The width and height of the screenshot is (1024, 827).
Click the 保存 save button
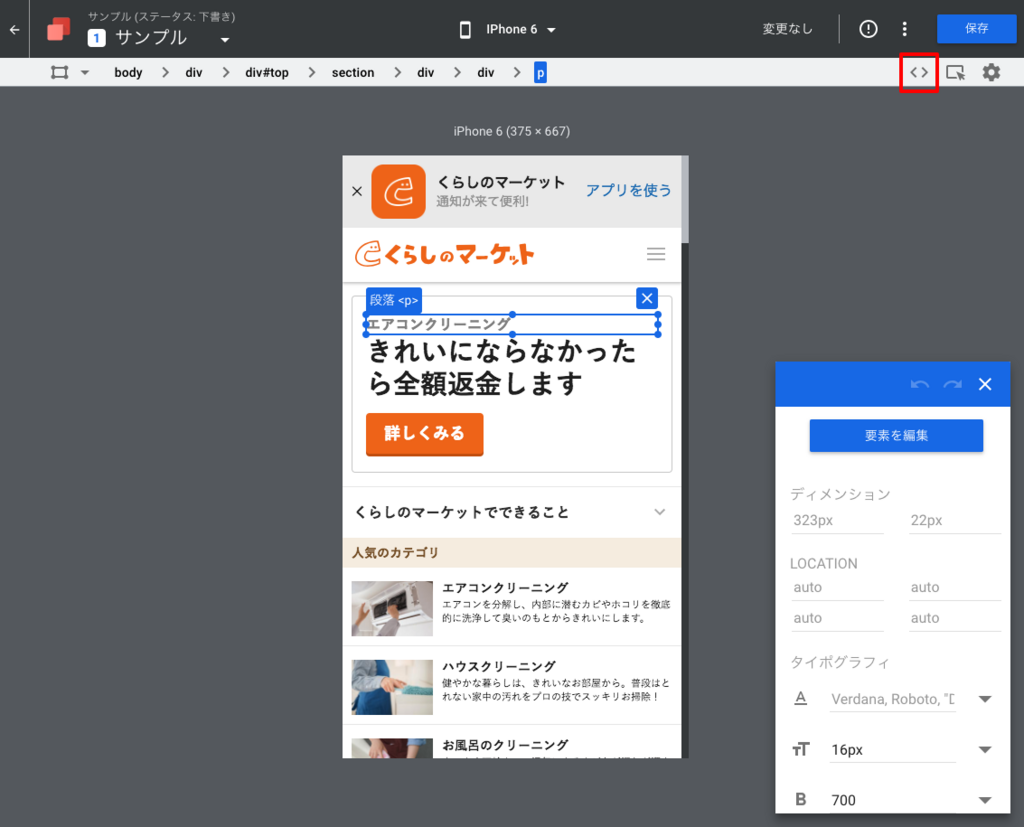[x=976, y=29]
